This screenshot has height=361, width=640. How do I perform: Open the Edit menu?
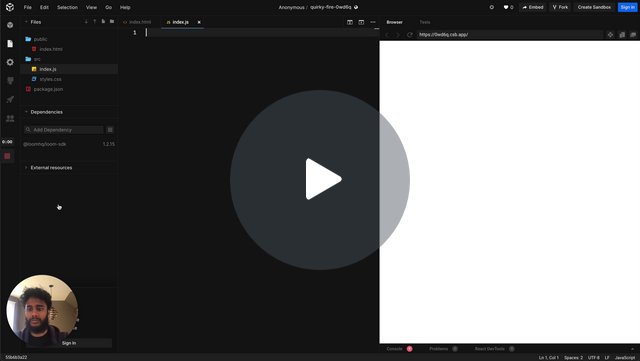(x=44, y=7)
